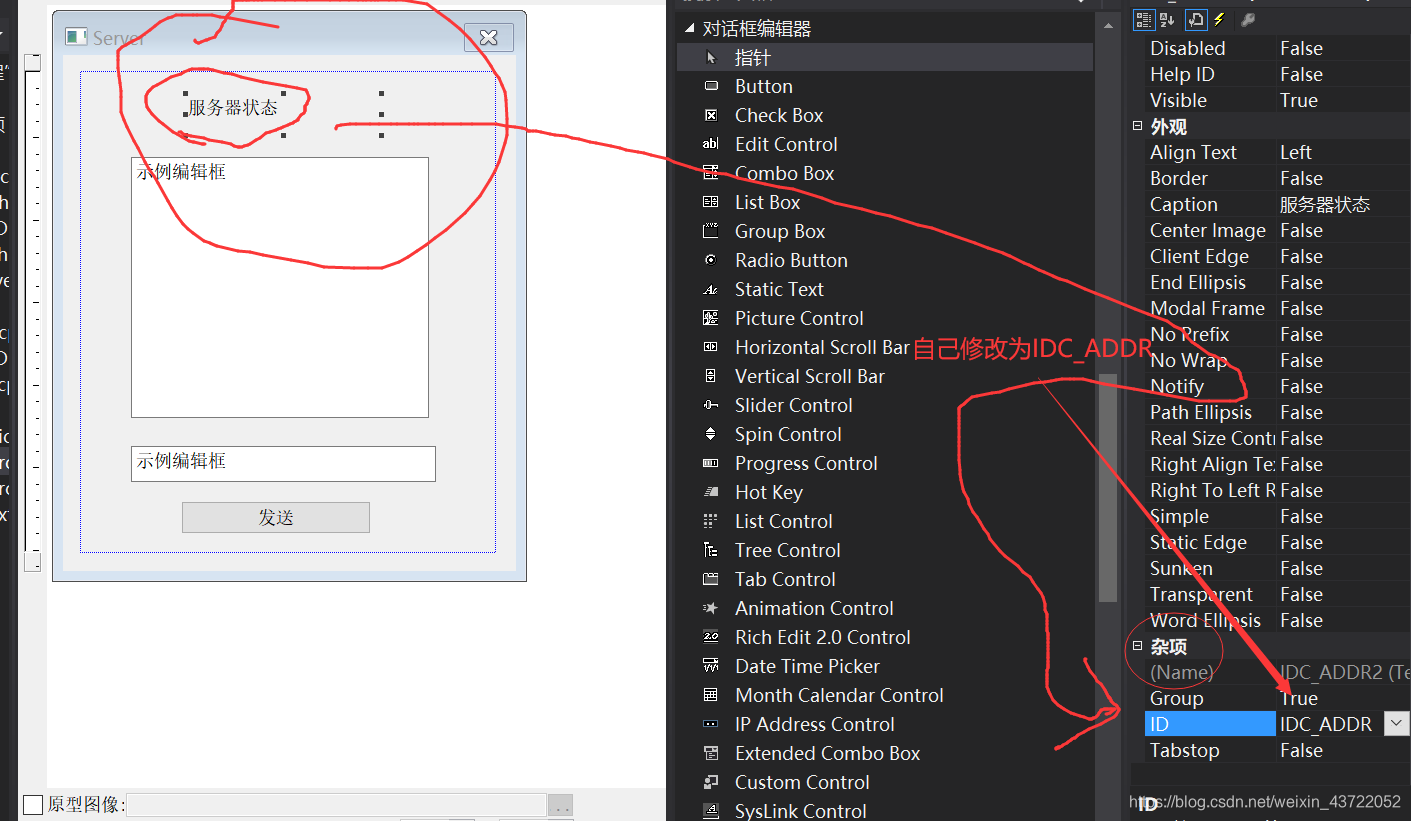This screenshot has width=1411, height=821.
Task: Select the Transparent property row
Action: (1278, 594)
